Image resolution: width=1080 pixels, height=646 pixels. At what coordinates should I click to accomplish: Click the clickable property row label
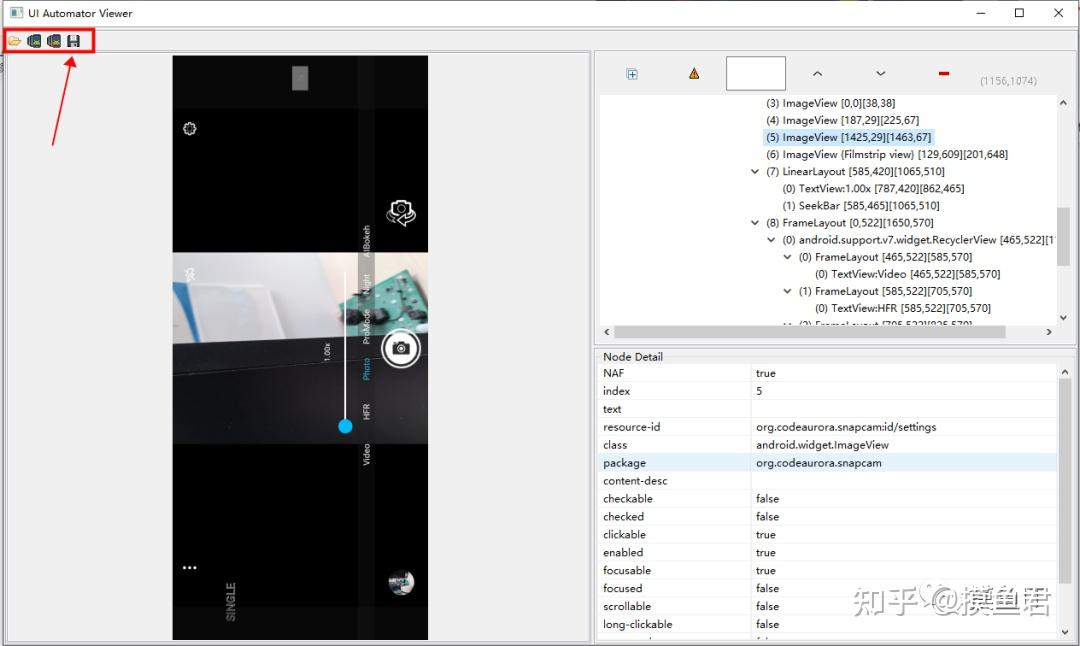tap(625, 534)
